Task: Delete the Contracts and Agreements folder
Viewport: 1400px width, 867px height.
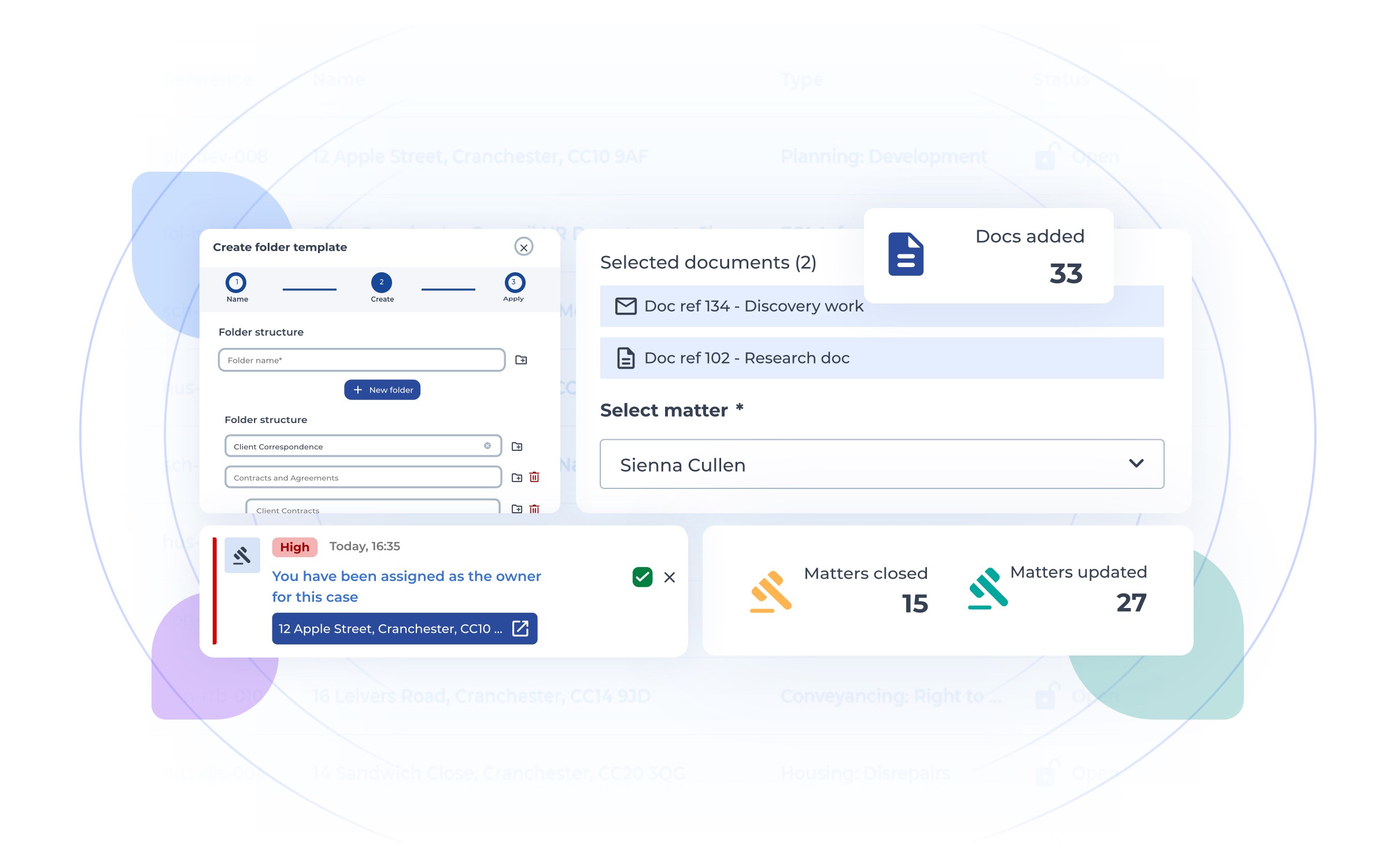Action: pyautogui.click(x=534, y=477)
